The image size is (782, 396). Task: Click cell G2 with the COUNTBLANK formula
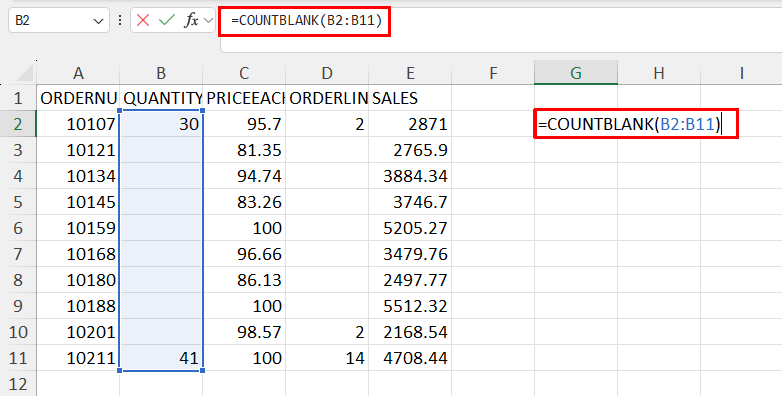click(x=635, y=124)
